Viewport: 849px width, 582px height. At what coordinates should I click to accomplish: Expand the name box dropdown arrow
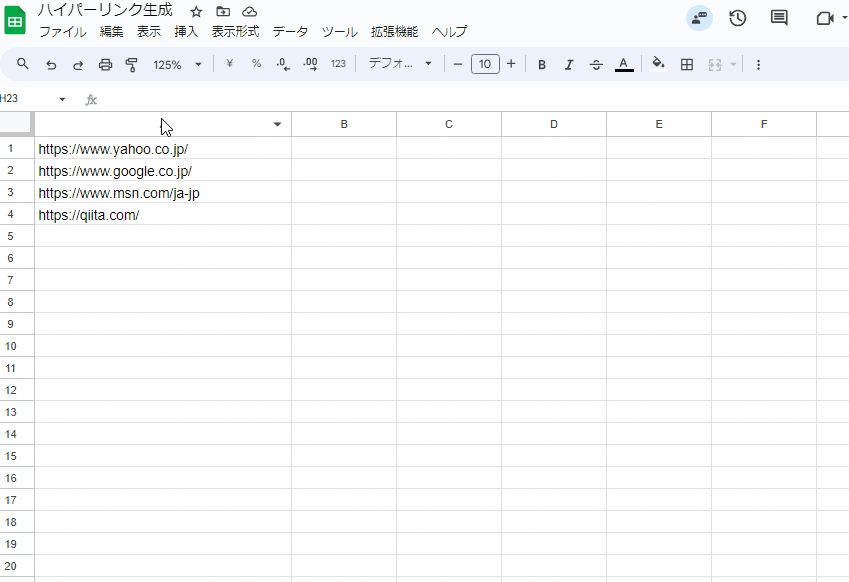coord(62,99)
